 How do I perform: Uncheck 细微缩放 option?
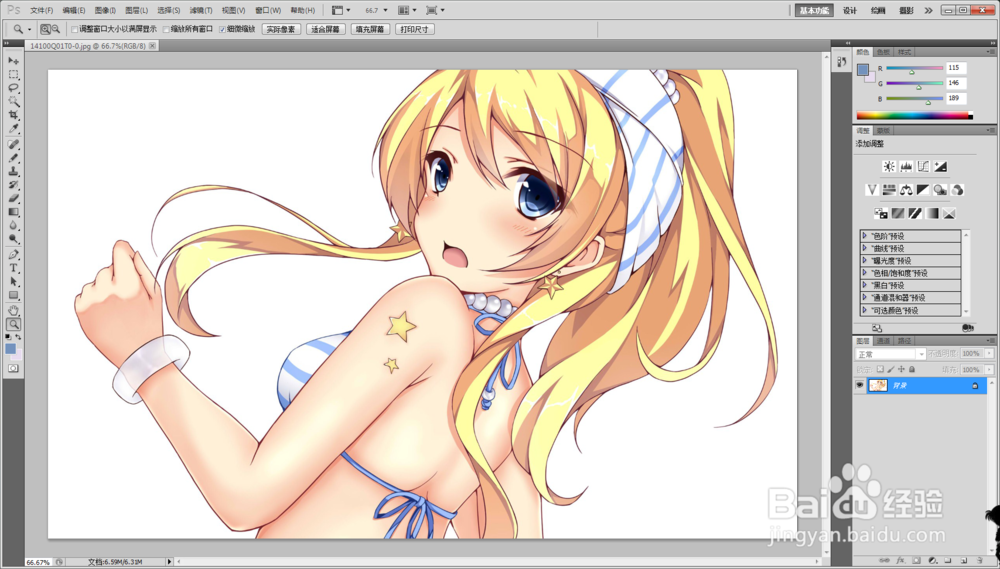click(222, 29)
